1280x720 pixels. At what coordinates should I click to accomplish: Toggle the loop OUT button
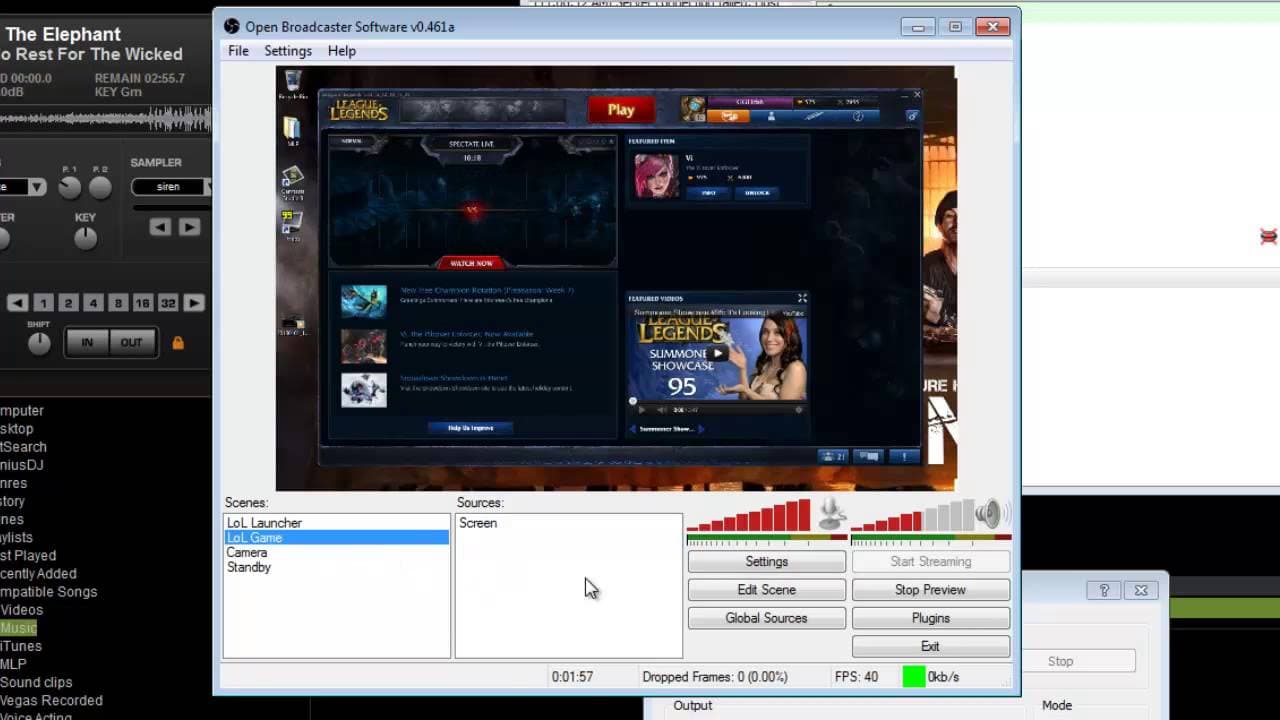[131, 342]
